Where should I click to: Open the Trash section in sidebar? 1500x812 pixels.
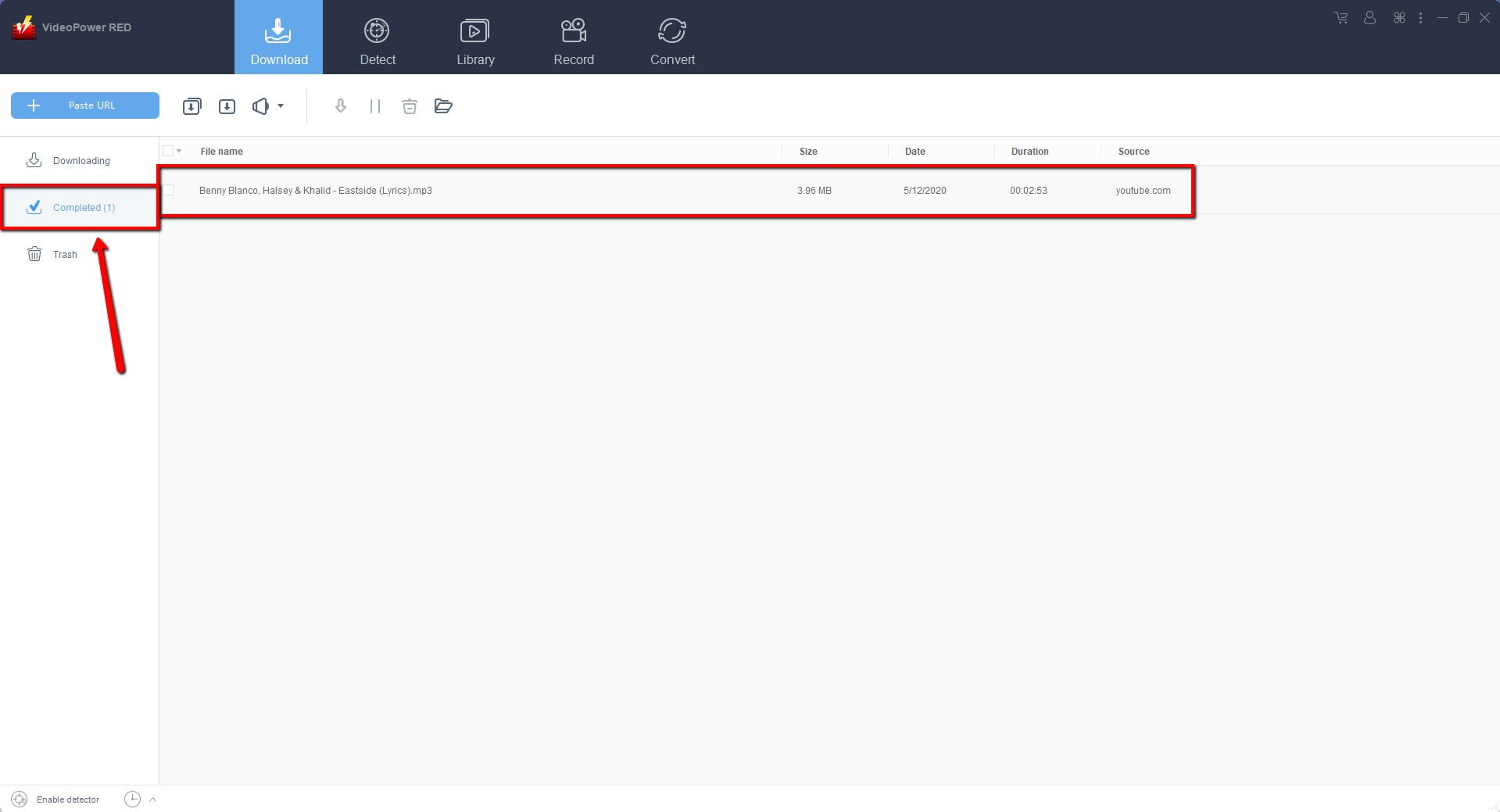point(65,254)
